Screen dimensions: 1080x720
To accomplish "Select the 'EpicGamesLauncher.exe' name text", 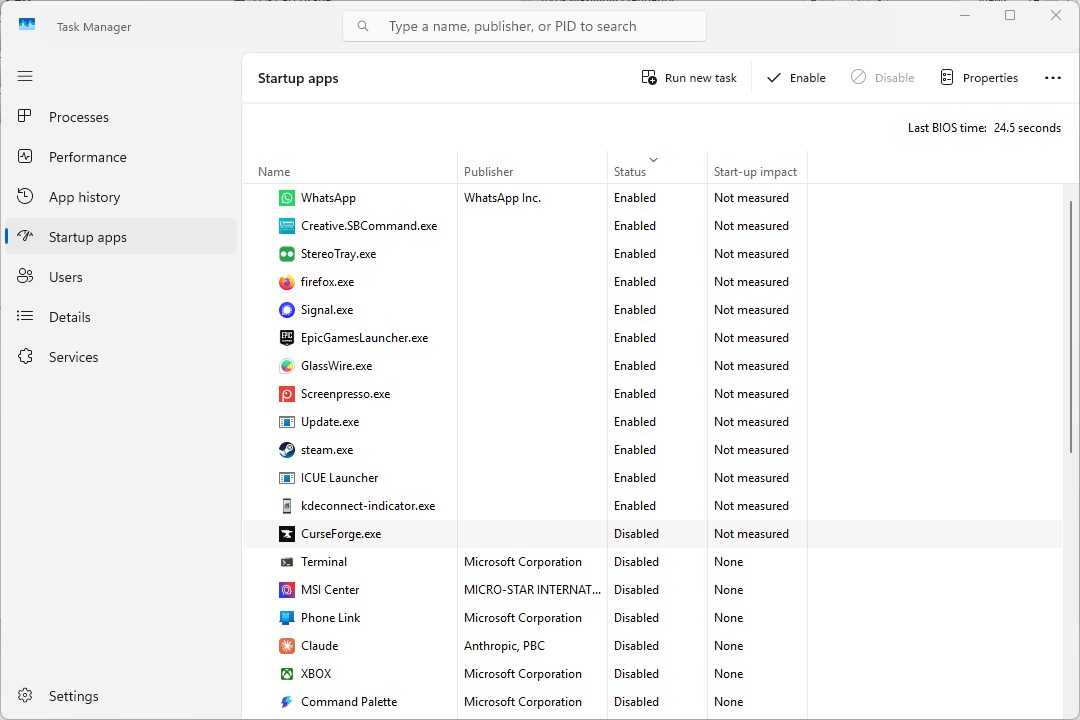I will [x=364, y=338].
